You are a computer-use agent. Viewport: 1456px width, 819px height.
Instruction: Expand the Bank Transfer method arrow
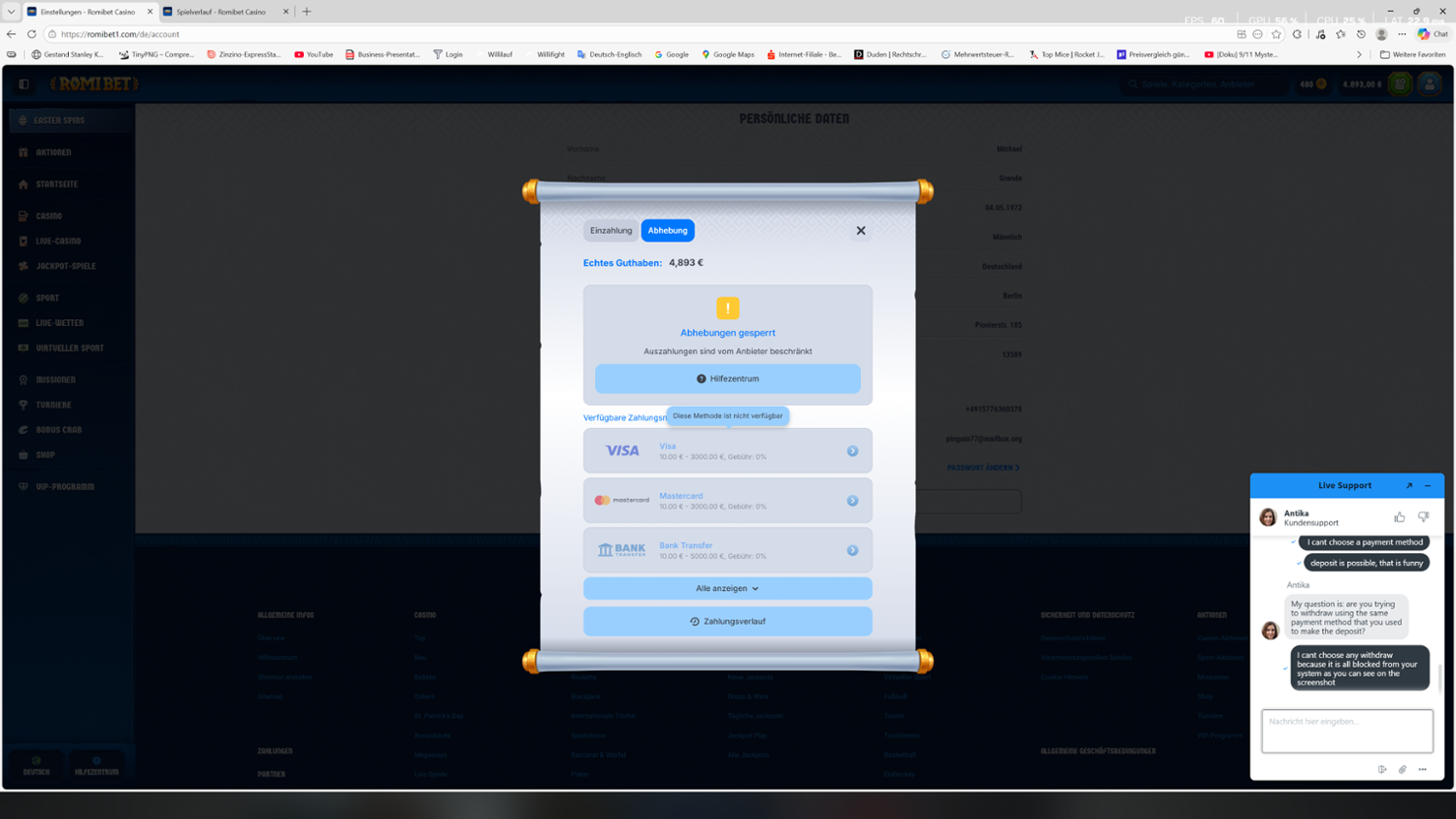[x=852, y=550]
